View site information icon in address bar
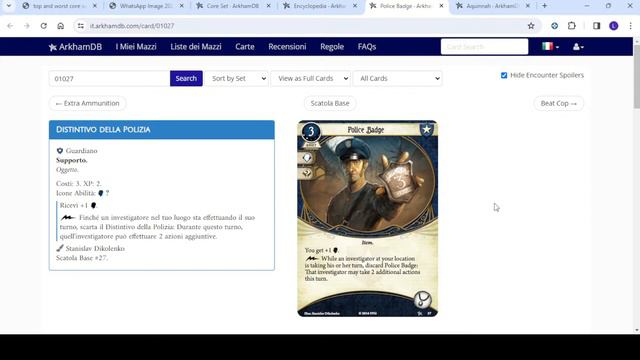Image resolution: width=640 pixels, height=360 pixels. (81, 26)
